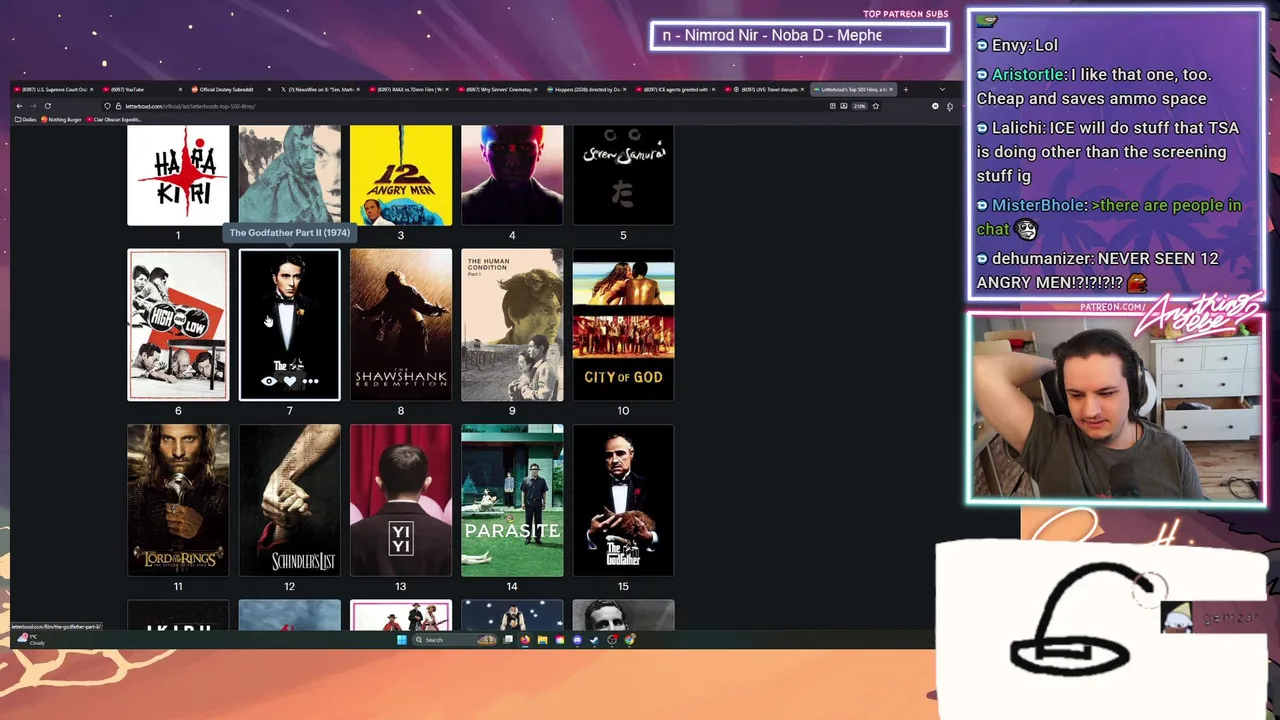Click the Windows taskbar Search box
The width and height of the screenshot is (1280, 720).
point(455,640)
